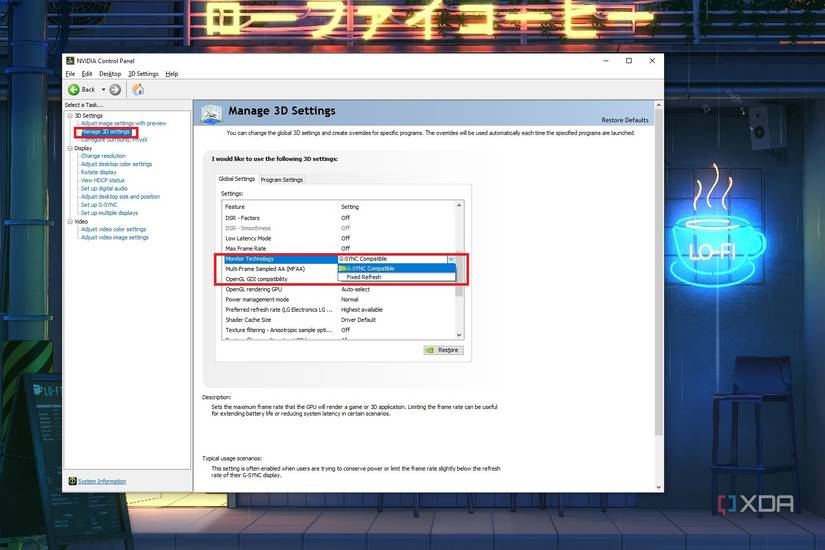Click the settings list scroll down arrow

click(459, 335)
